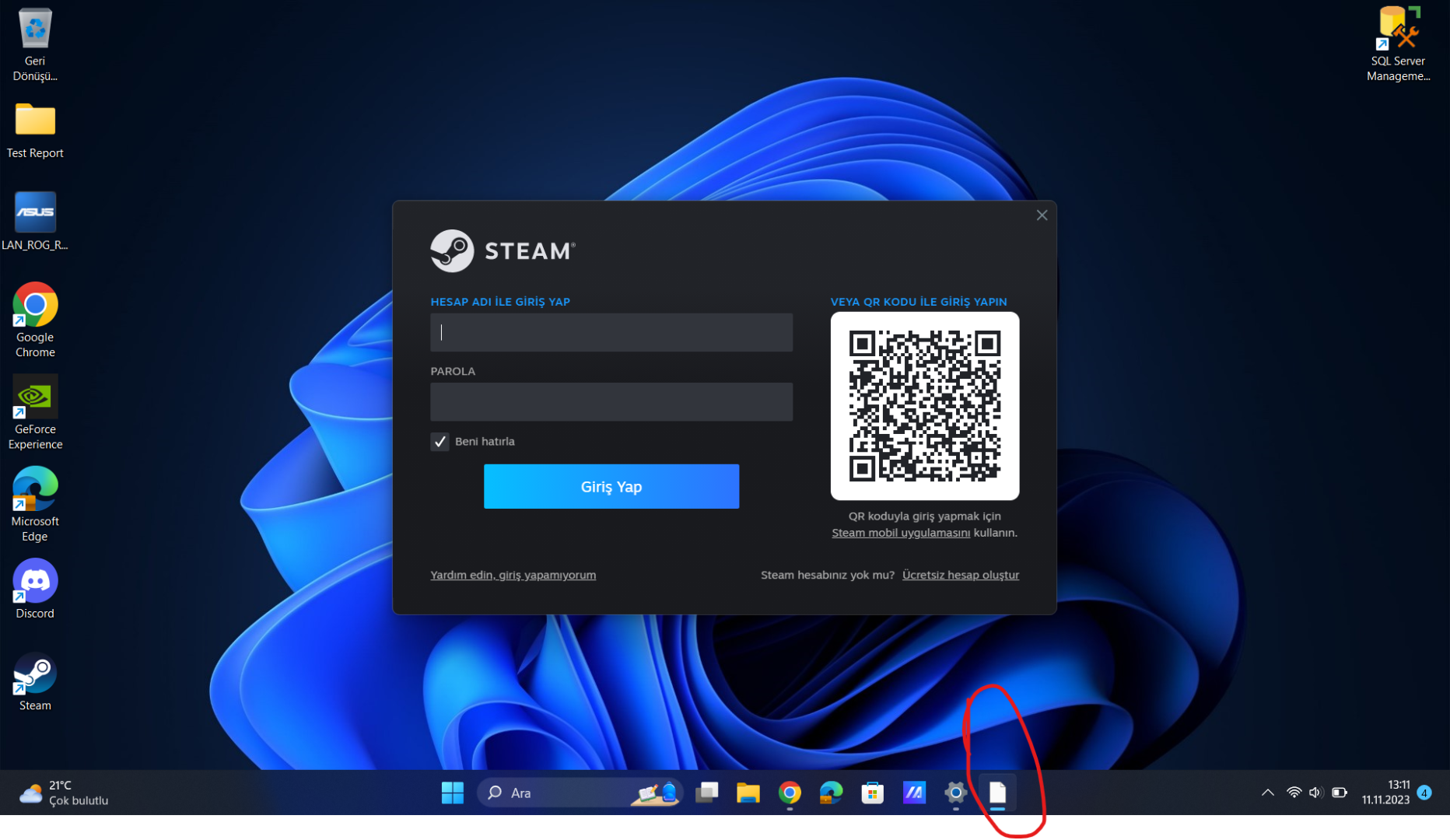Launch Microsoft Edge from the taskbar
This screenshot has height=840, width=1450.
pyautogui.click(x=831, y=793)
